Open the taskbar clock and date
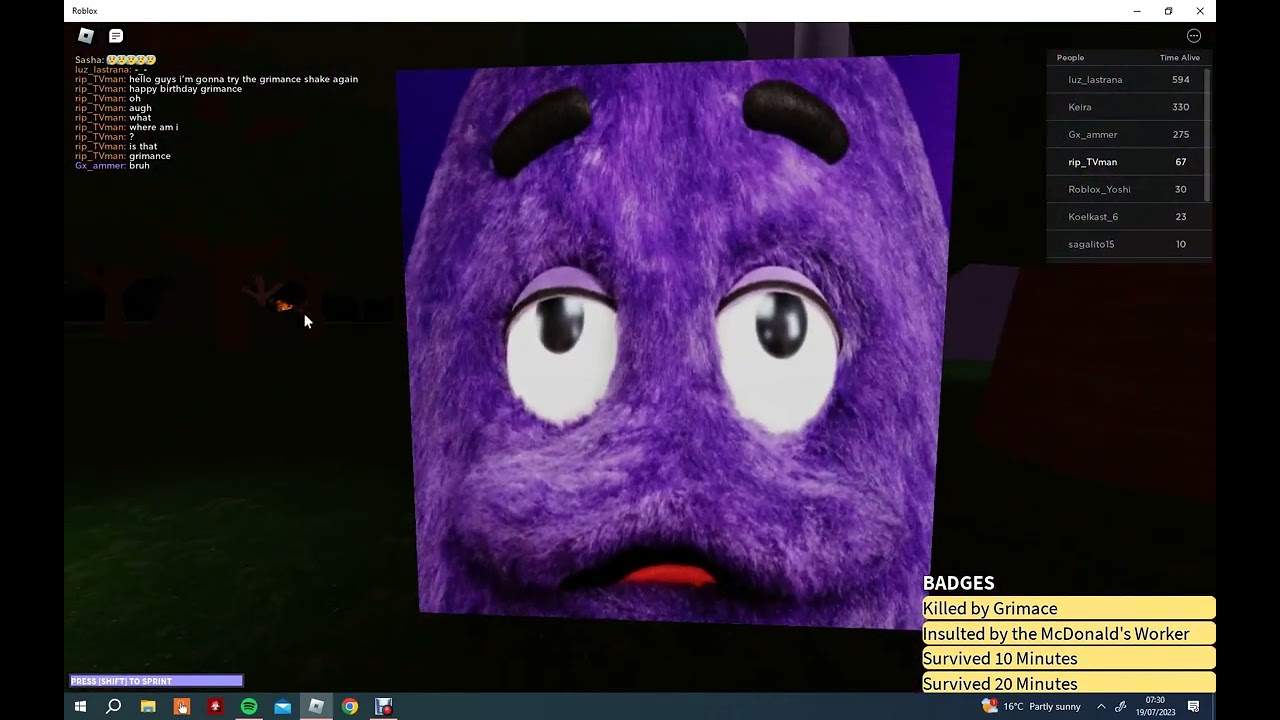Viewport: 1280px width, 720px height. [1155, 707]
